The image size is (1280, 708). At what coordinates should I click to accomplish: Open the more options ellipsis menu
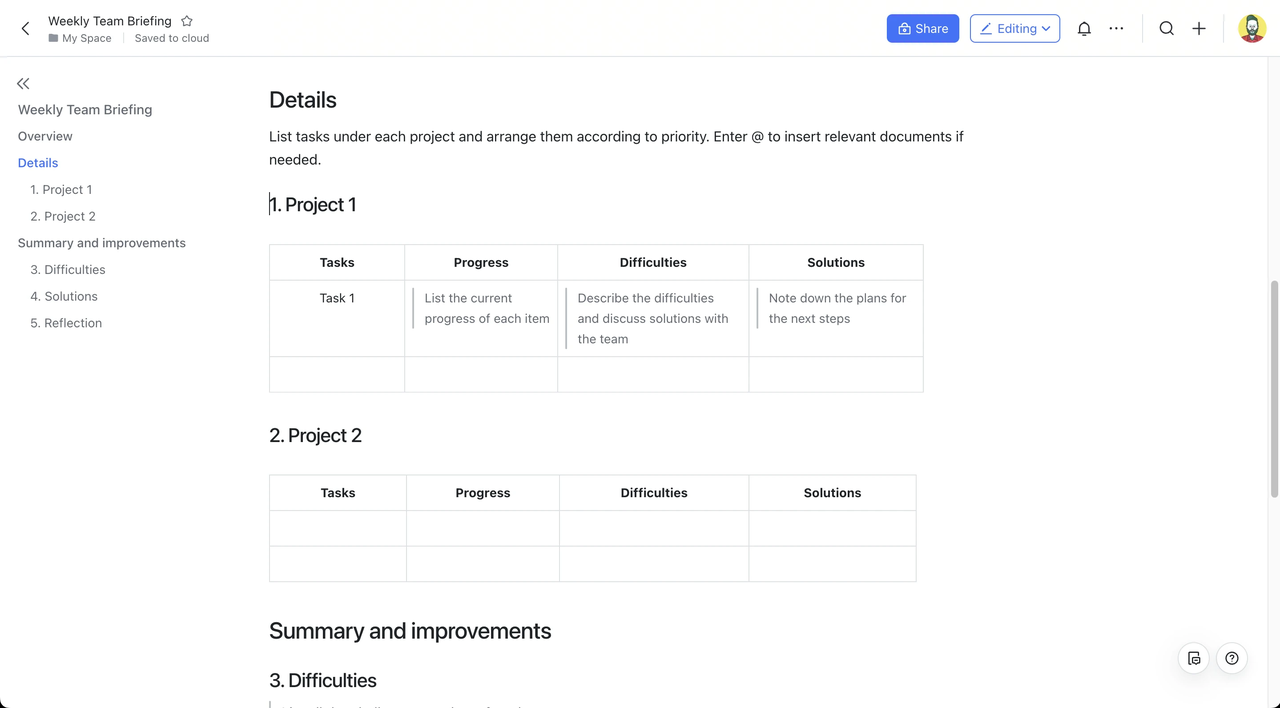click(1116, 29)
